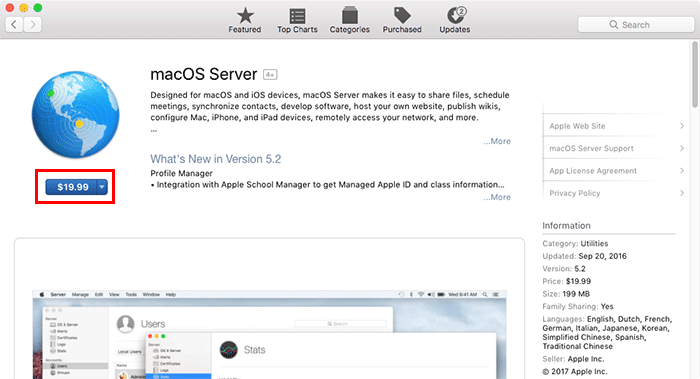700x379 pixels.
Task: Click the 4+ age rating badge
Action: (x=270, y=75)
